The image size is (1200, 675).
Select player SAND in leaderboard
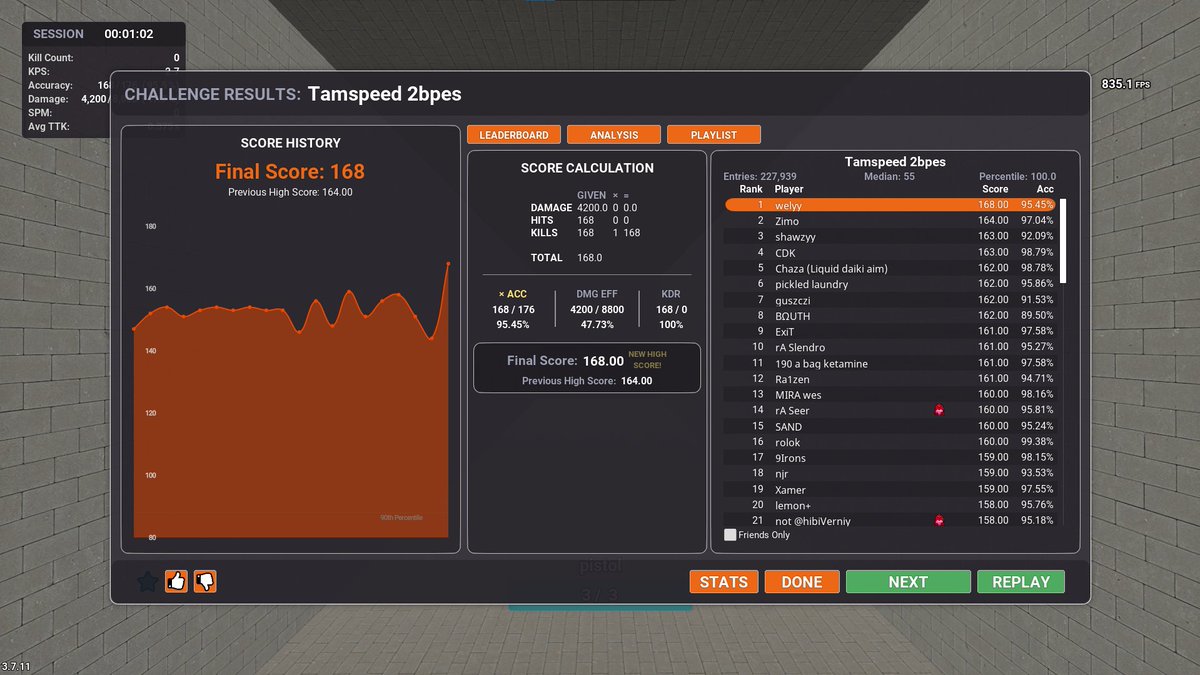891,426
